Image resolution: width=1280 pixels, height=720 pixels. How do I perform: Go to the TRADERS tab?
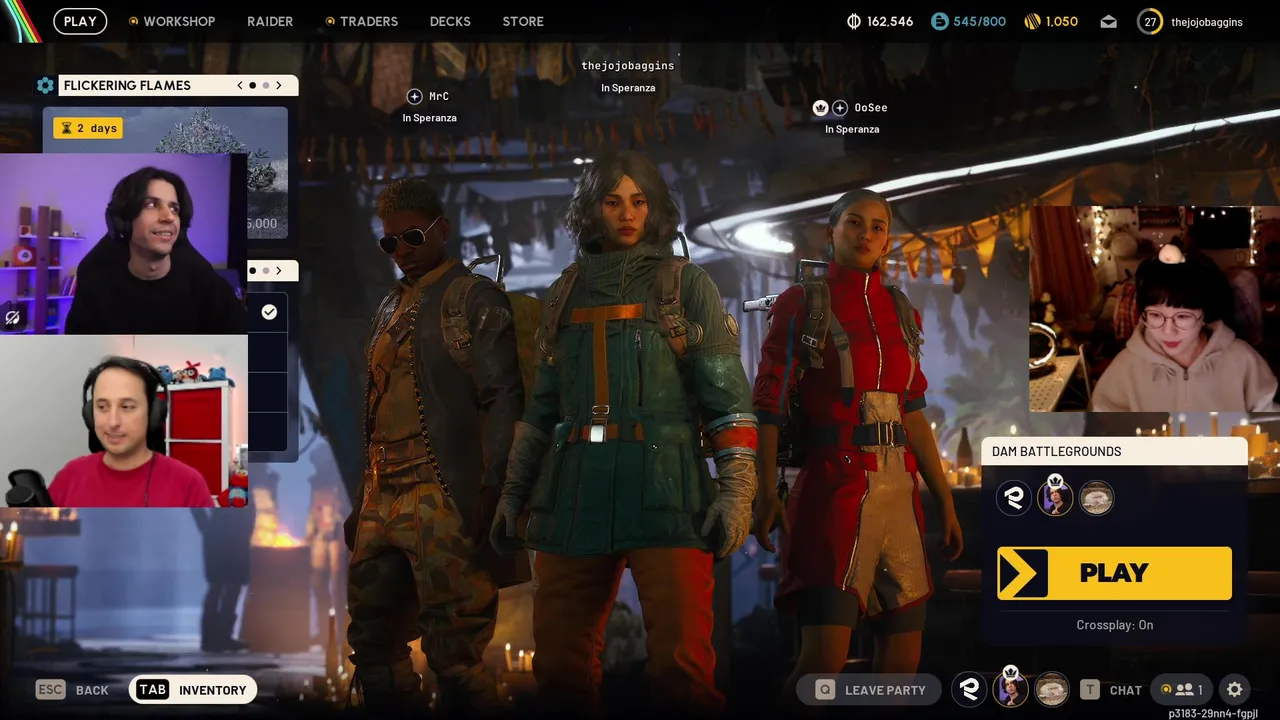pyautogui.click(x=369, y=21)
